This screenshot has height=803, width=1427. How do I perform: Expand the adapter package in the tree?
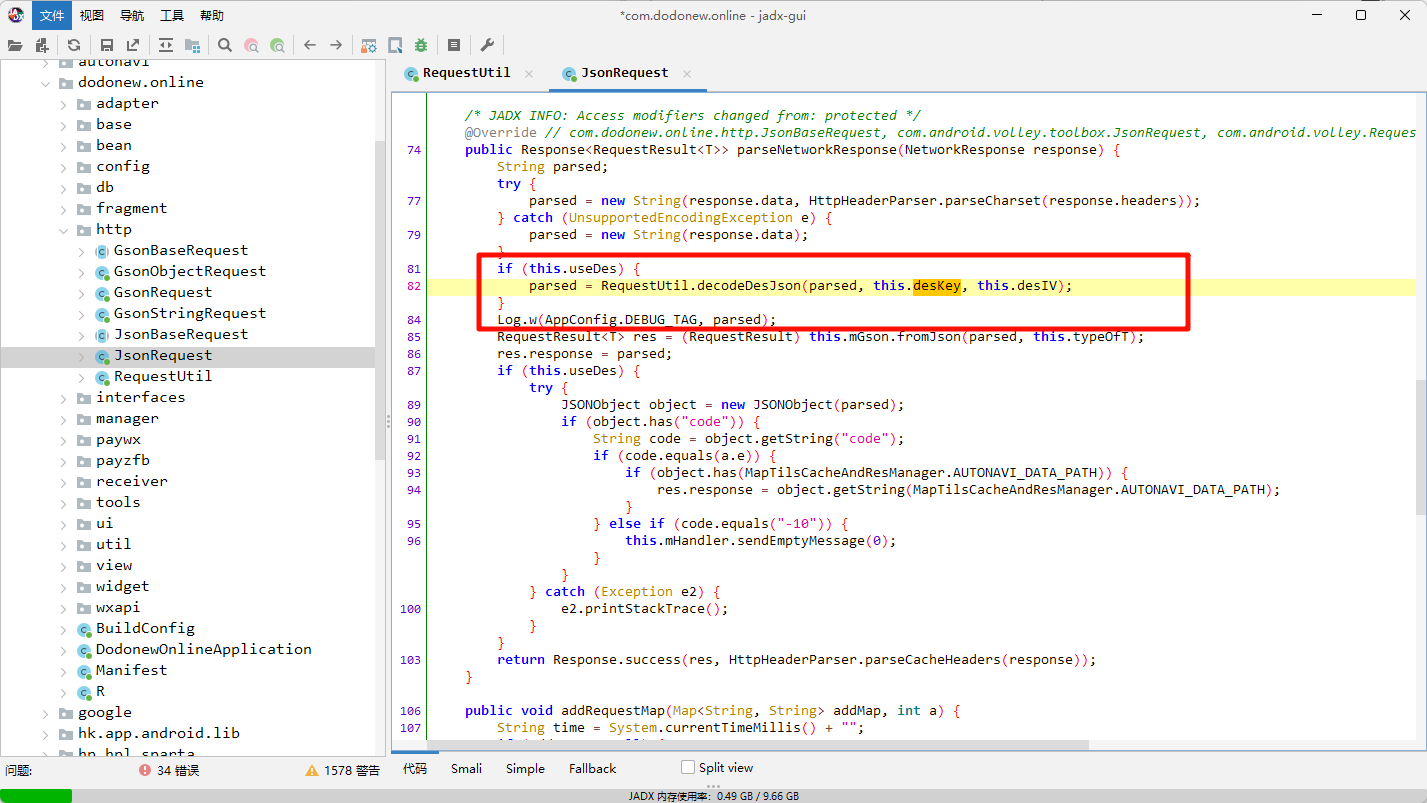click(x=63, y=103)
